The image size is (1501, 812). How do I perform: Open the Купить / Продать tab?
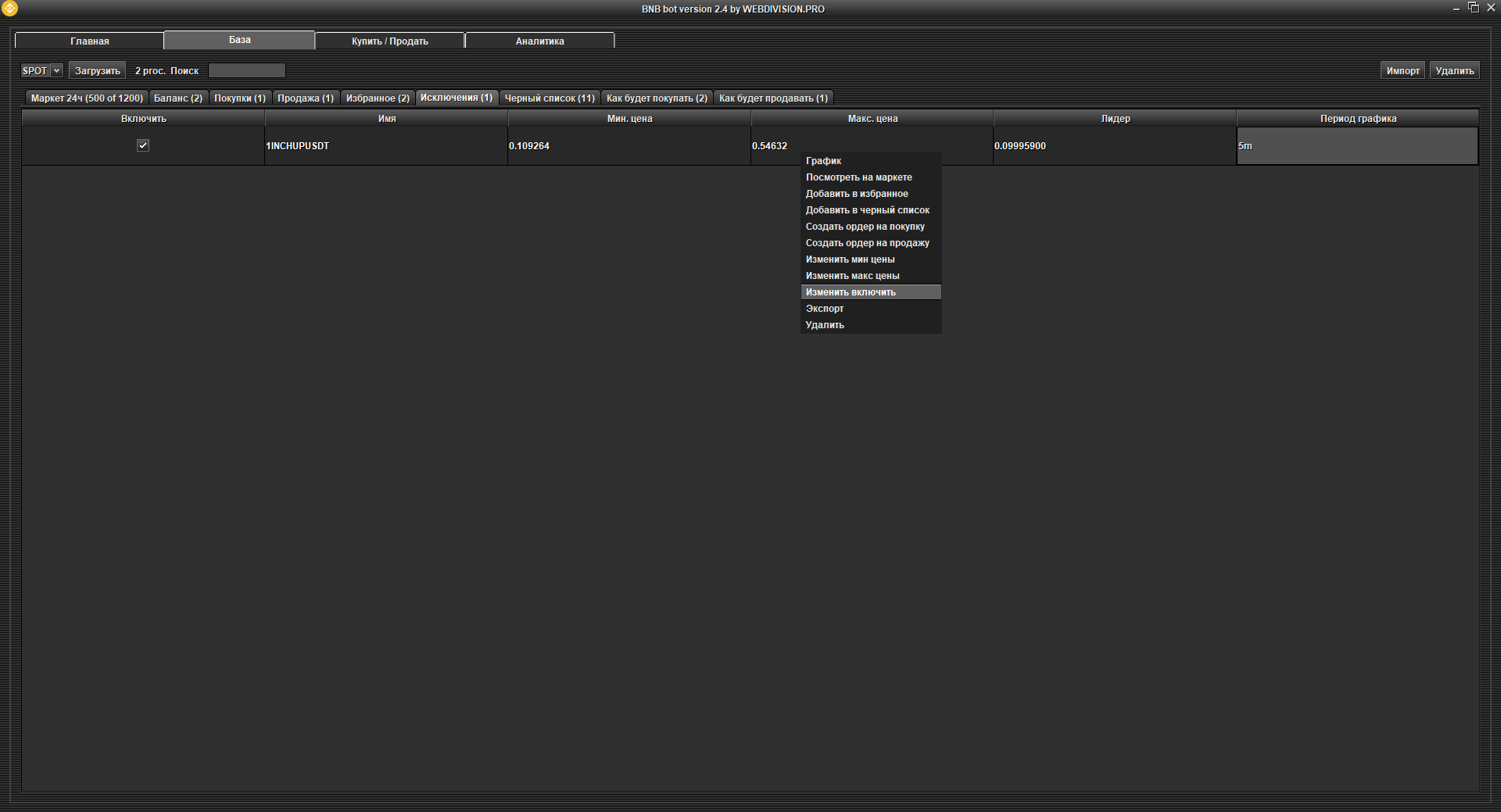pos(389,41)
